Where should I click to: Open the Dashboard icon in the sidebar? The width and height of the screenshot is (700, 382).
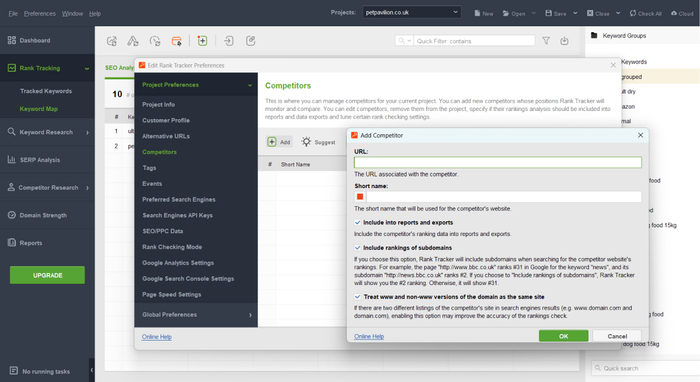pyautogui.click(x=12, y=40)
